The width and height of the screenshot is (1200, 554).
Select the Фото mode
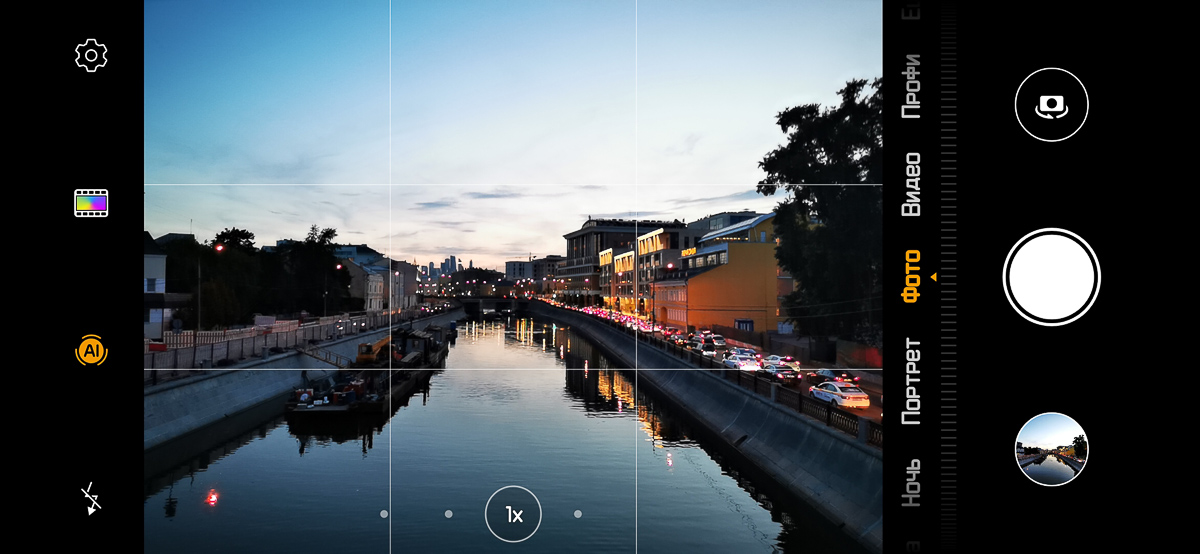click(x=912, y=276)
